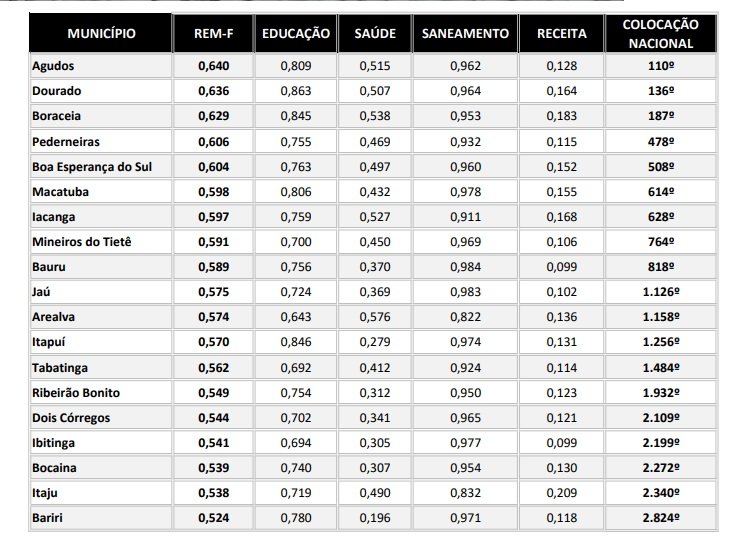Click the Boa Esperança do Sul row name
This screenshot has height=538, width=733.
tap(92, 167)
